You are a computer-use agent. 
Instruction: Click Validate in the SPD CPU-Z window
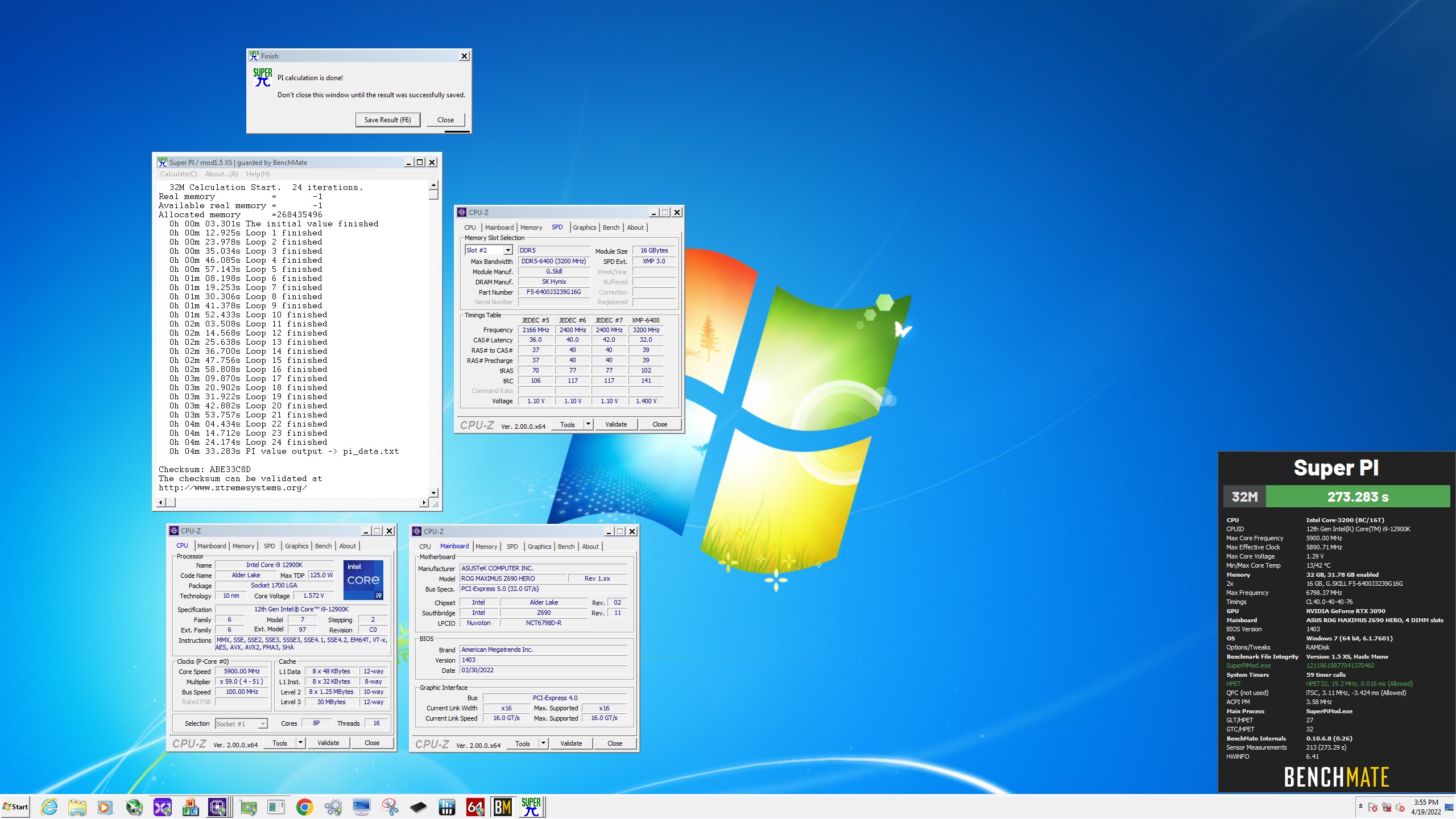[616, 424]
